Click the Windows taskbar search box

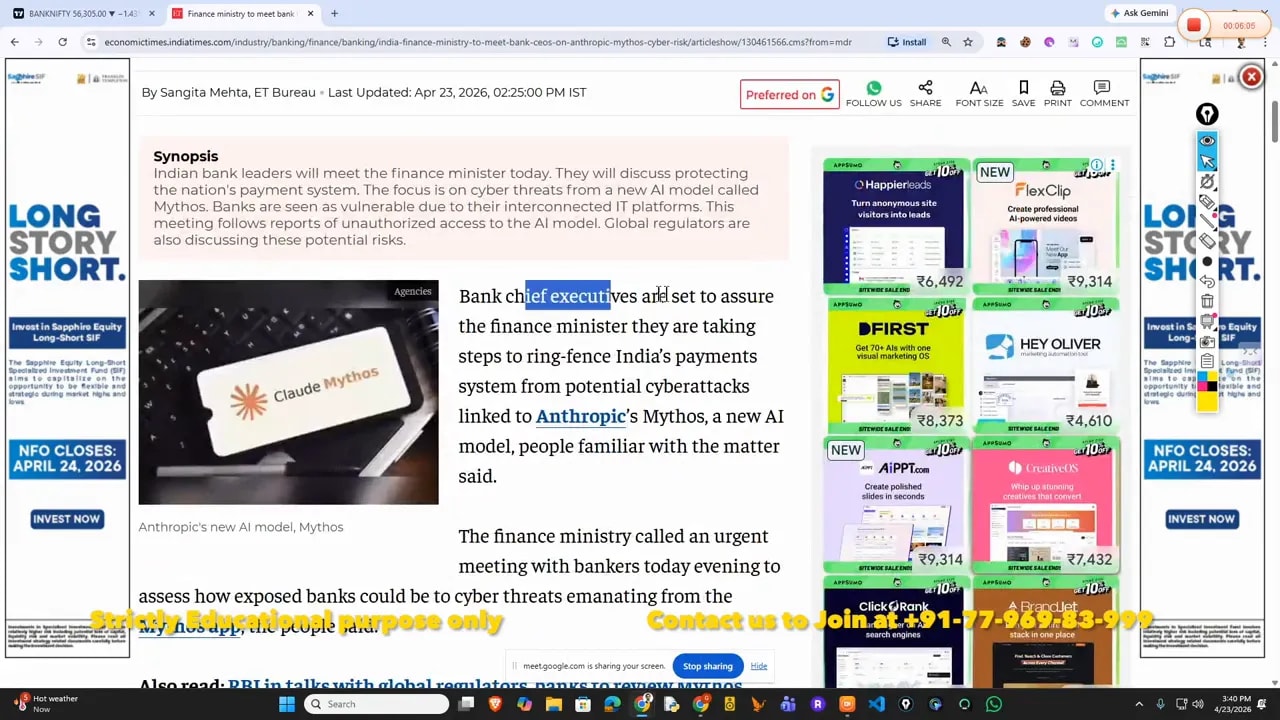pyautogui.click(x=376, y=704)
